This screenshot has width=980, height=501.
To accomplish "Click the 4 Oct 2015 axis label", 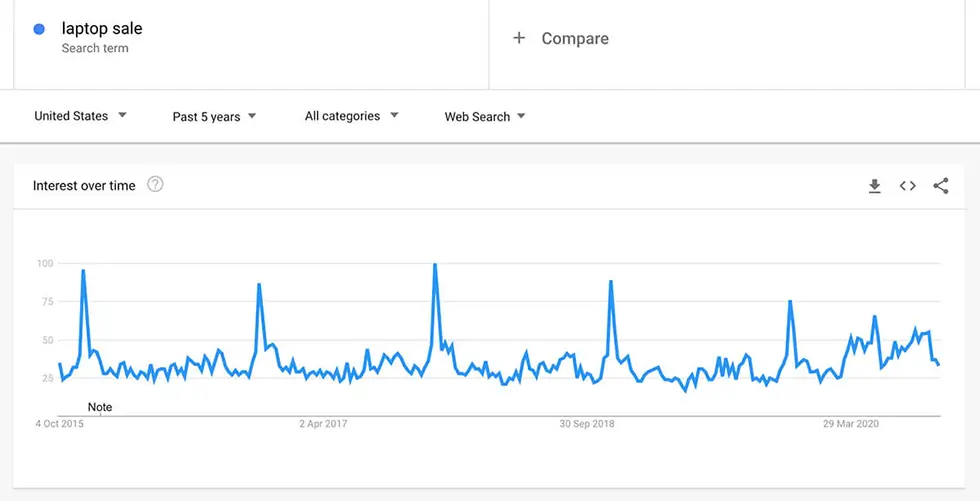I will coord(59,424).
